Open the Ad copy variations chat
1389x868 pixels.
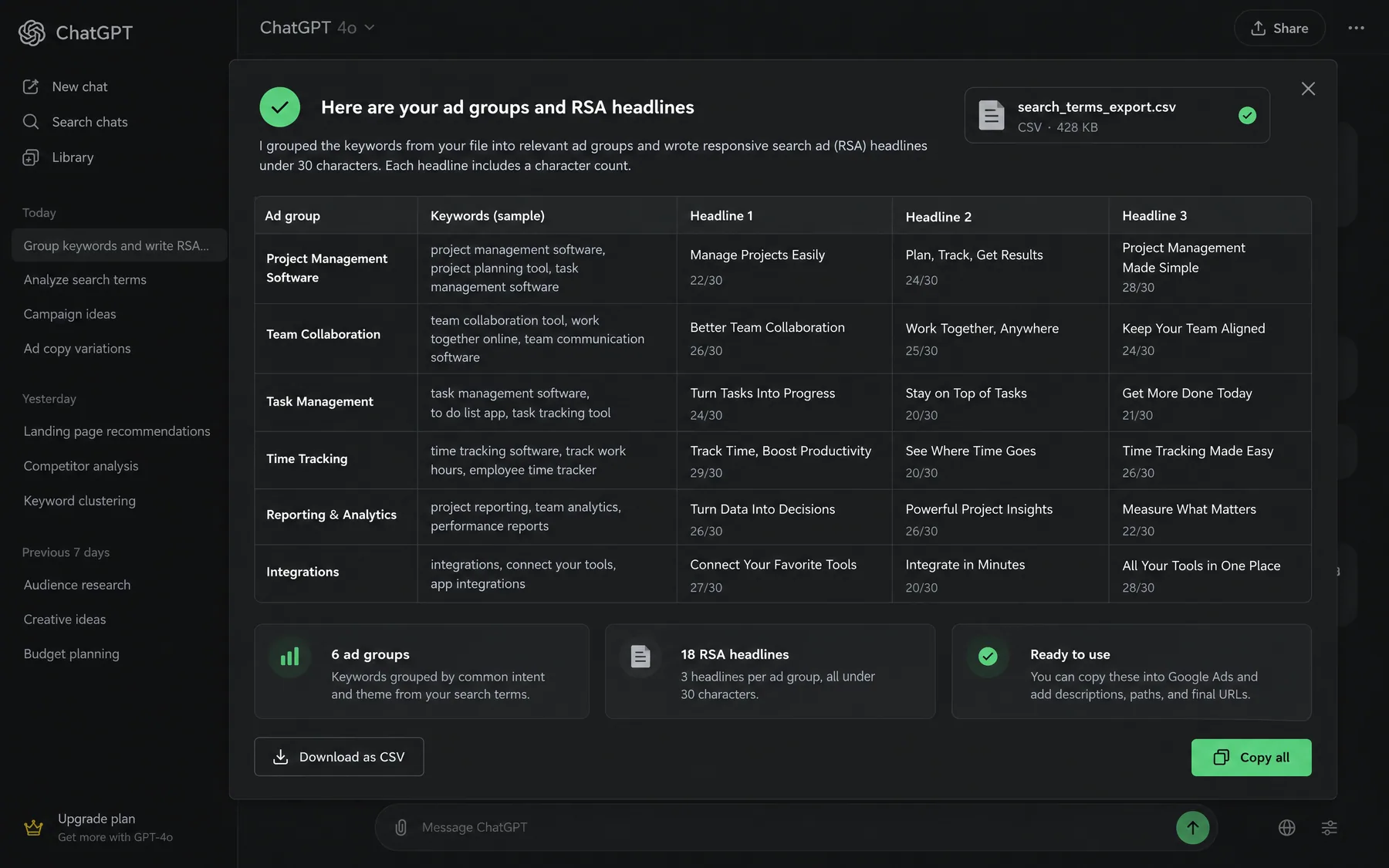77,349
